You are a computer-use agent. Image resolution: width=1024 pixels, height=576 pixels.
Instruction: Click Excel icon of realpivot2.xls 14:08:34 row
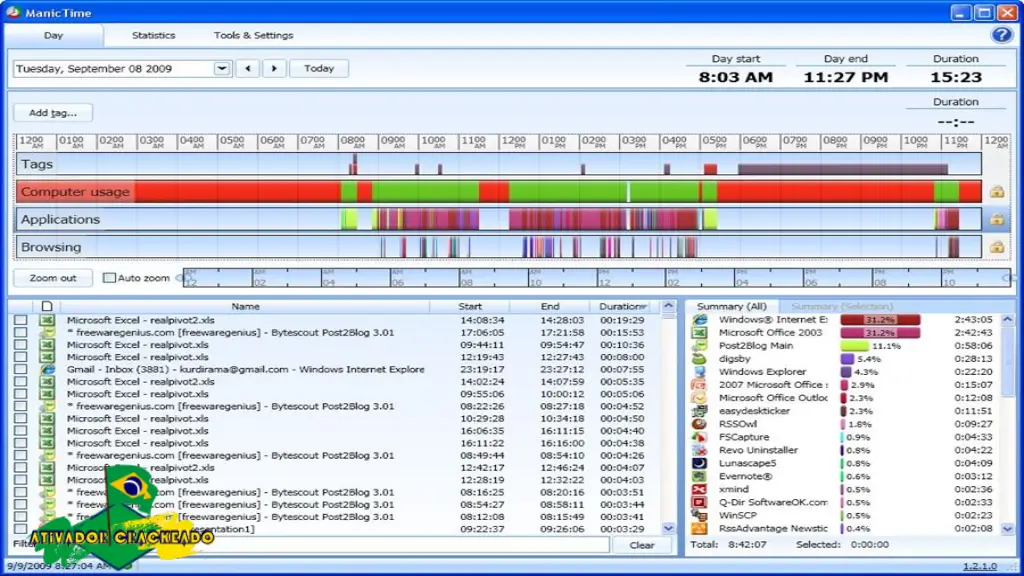coord(47,320)
